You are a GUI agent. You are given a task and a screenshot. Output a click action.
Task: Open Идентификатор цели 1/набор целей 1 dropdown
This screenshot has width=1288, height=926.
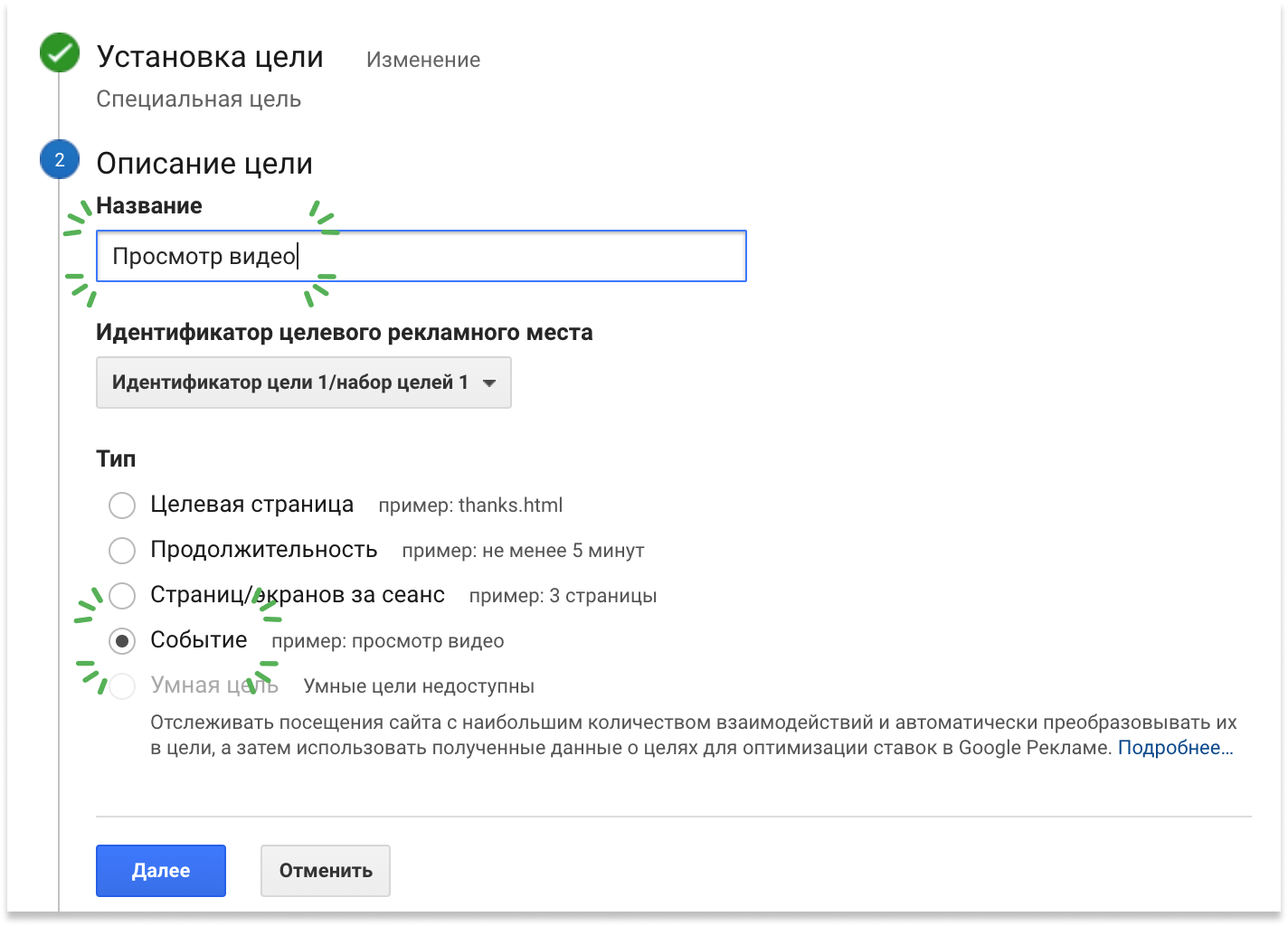[x=304, y=383]
